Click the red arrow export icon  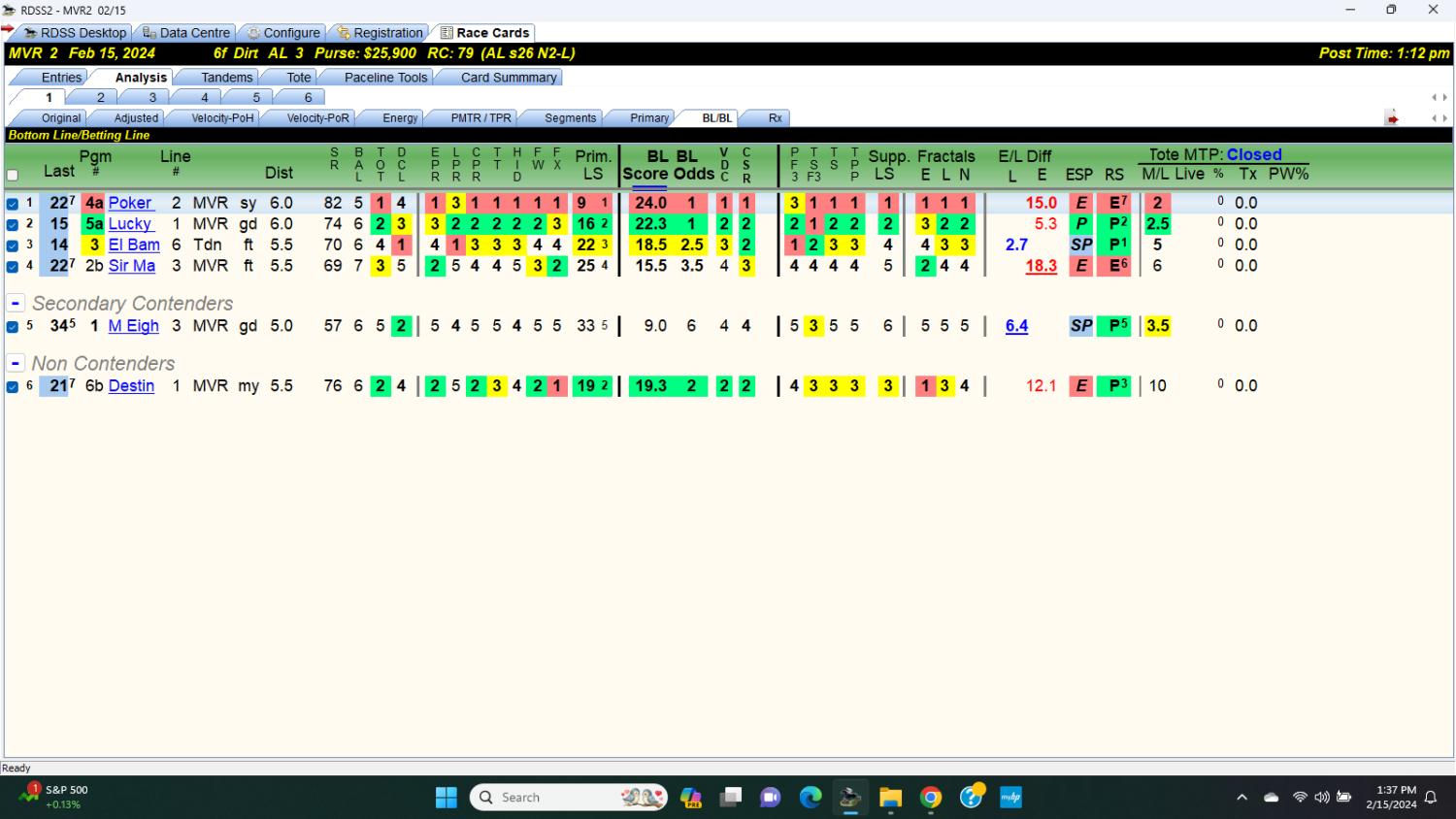tap(1392, 118)
